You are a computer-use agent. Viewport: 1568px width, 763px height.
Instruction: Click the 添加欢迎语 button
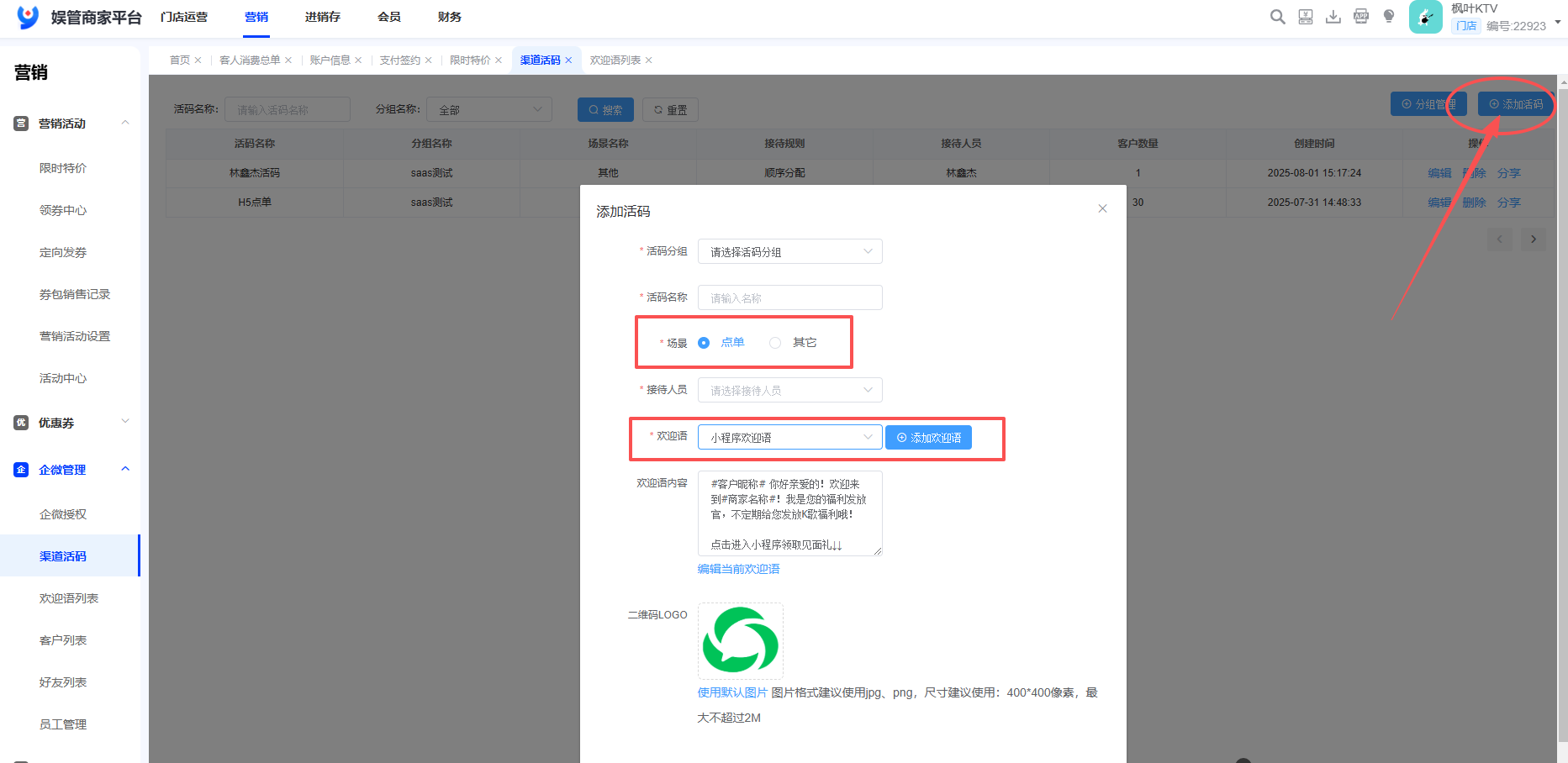click(x=927, y=437)
